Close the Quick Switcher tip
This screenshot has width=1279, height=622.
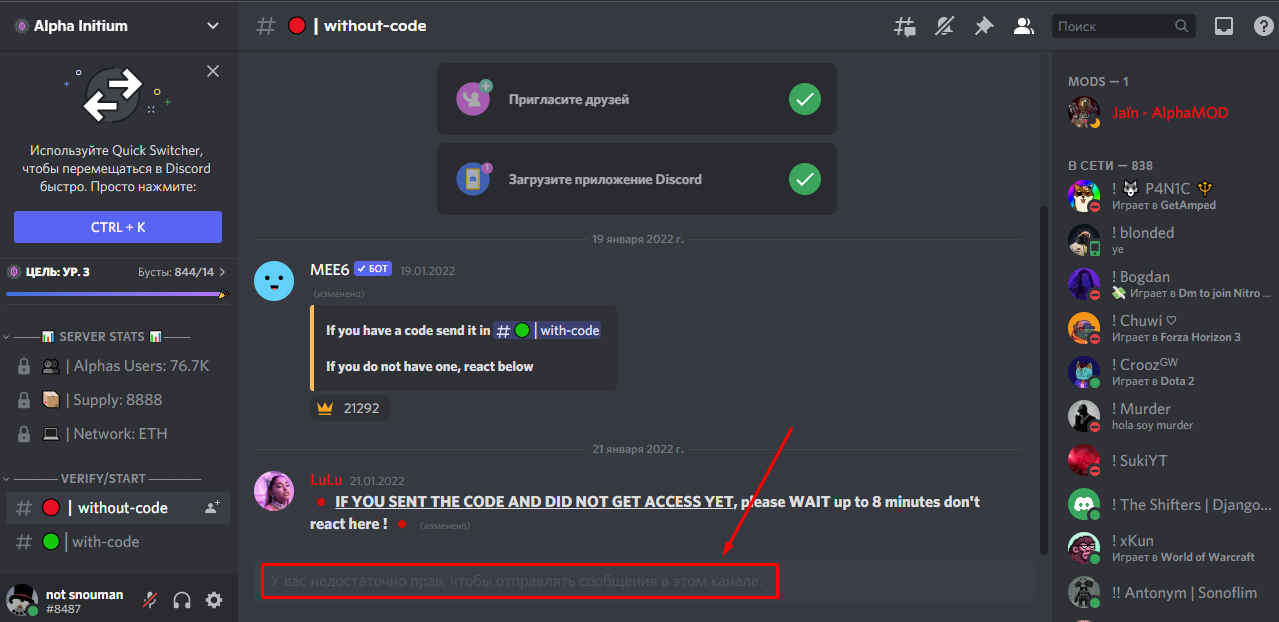point(213,71)
